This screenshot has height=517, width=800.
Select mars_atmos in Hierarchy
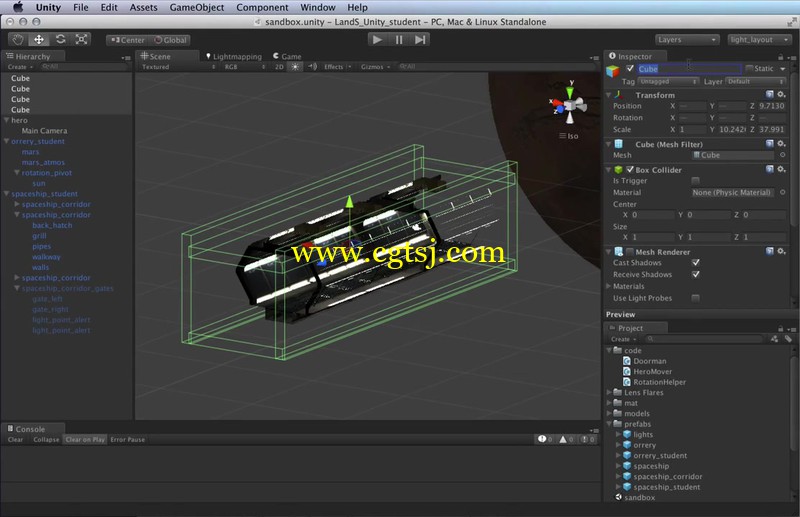(x=43, y=162)
